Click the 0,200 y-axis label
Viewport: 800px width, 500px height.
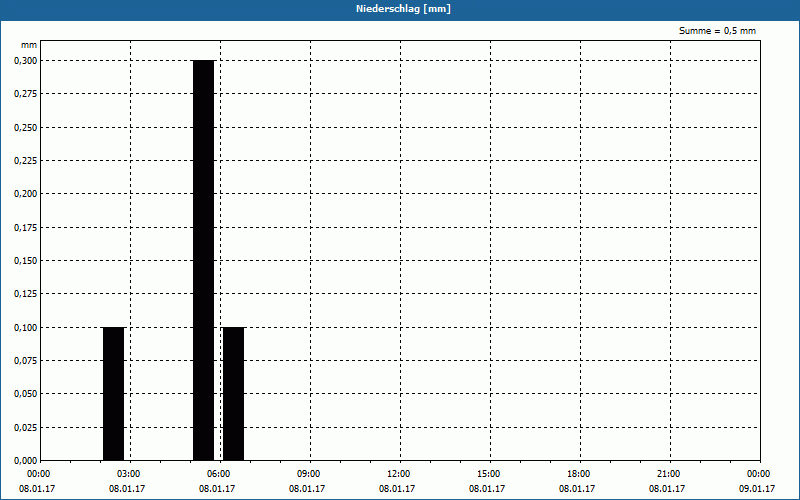tap(26, 194)
